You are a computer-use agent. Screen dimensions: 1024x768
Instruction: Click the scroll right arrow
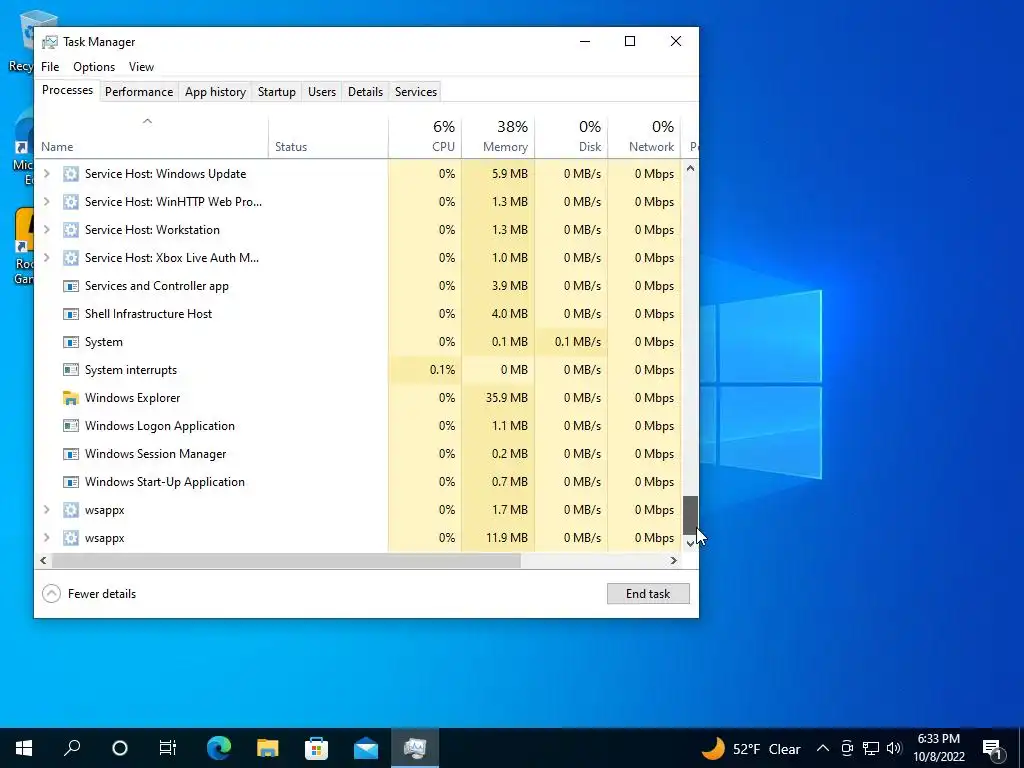(x=673, y=561)
